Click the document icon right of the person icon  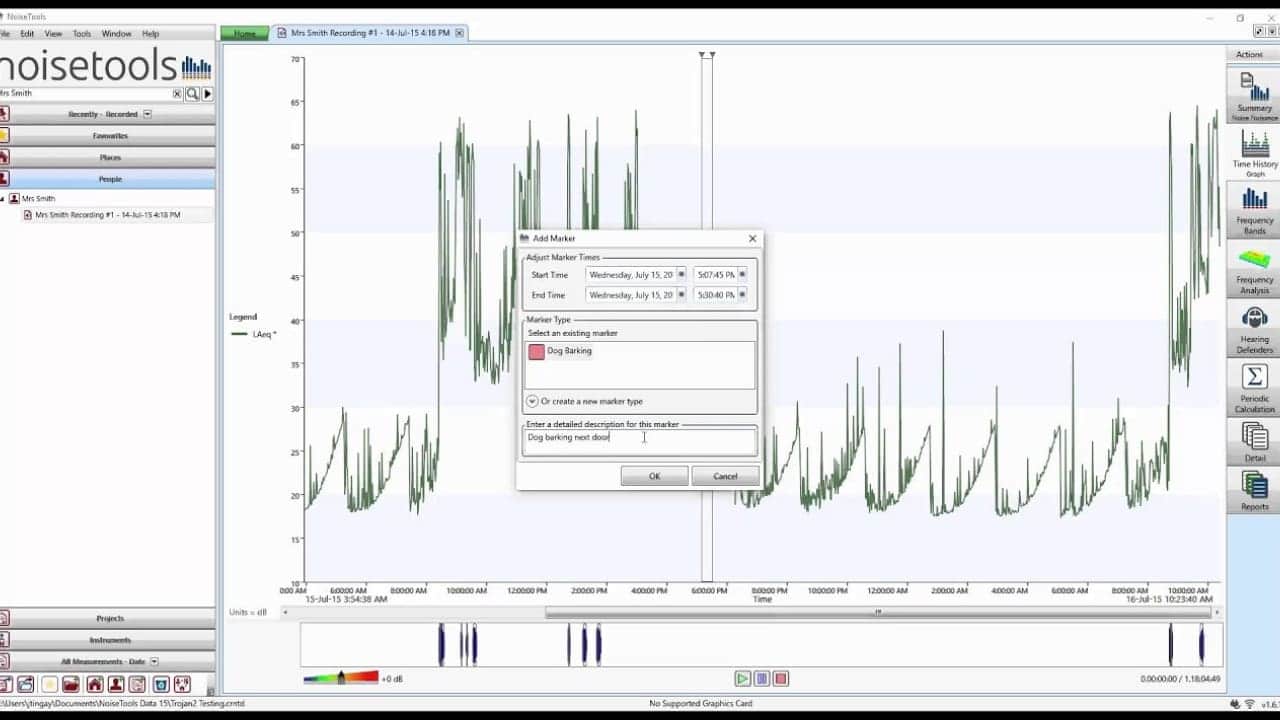coord(137,685)
